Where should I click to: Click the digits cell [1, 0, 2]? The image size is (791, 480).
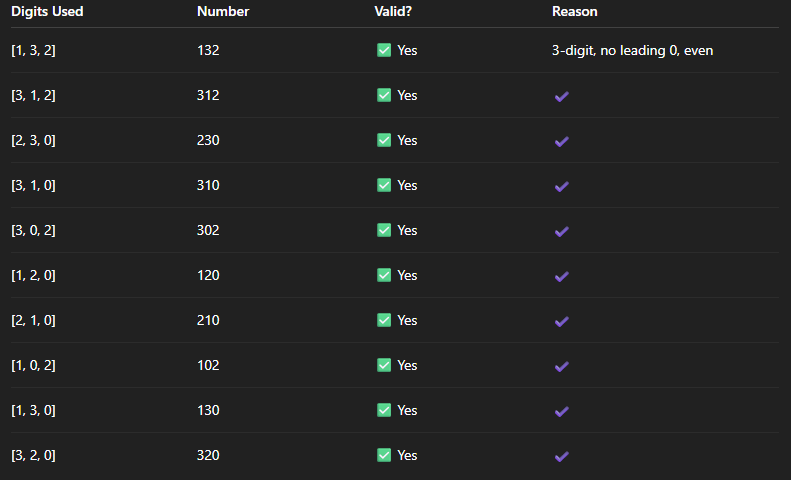[33, 365]
